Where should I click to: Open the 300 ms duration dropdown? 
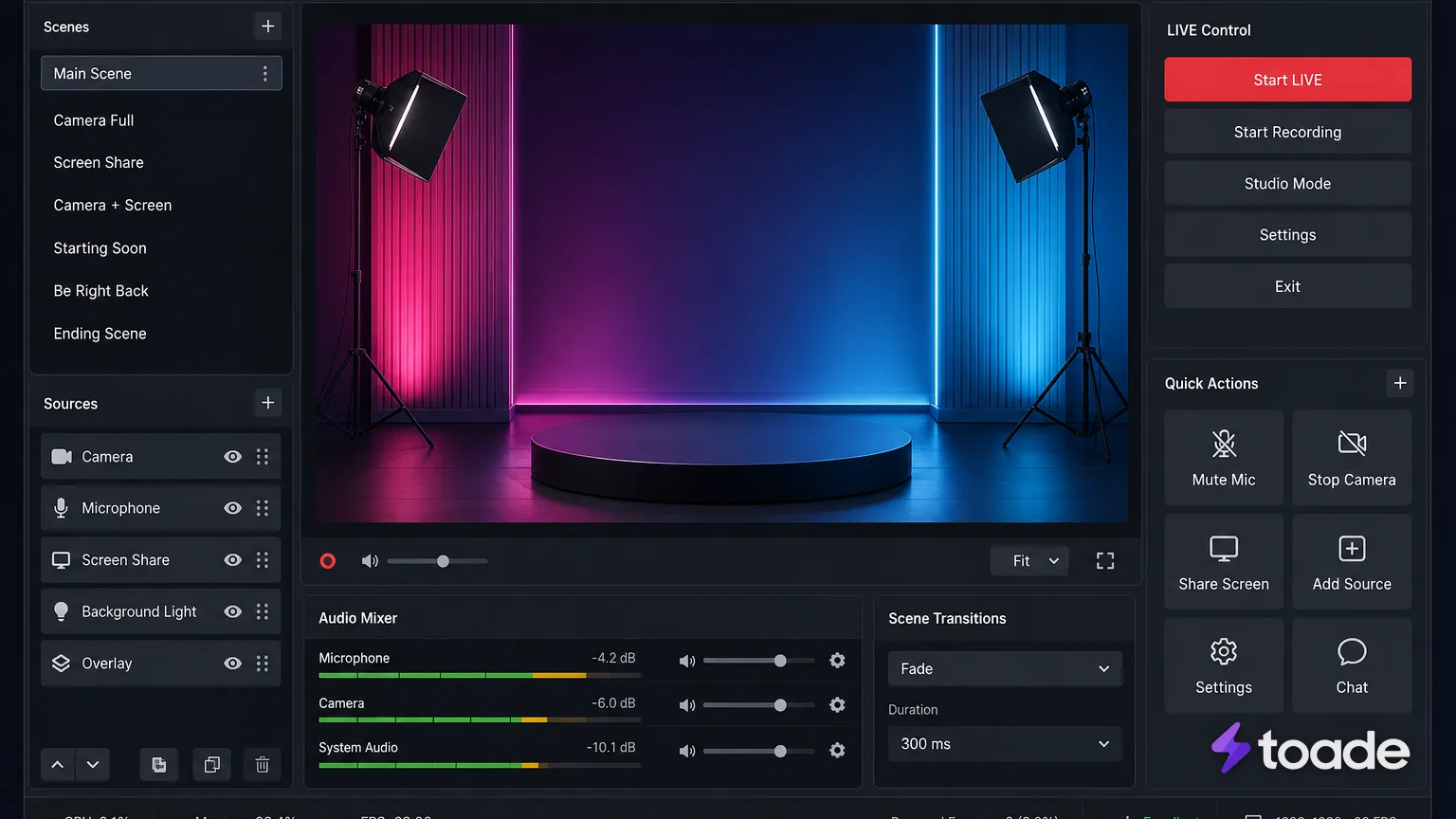coord(1005,744)
